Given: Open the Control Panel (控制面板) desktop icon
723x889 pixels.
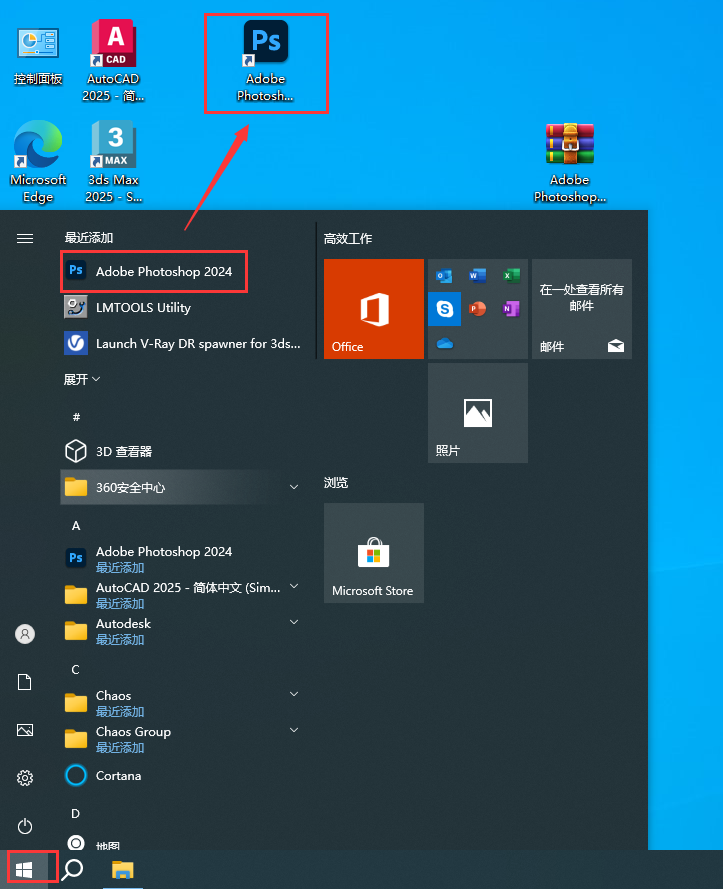Looking at the screenshot, I should click(x=37, y=56).
